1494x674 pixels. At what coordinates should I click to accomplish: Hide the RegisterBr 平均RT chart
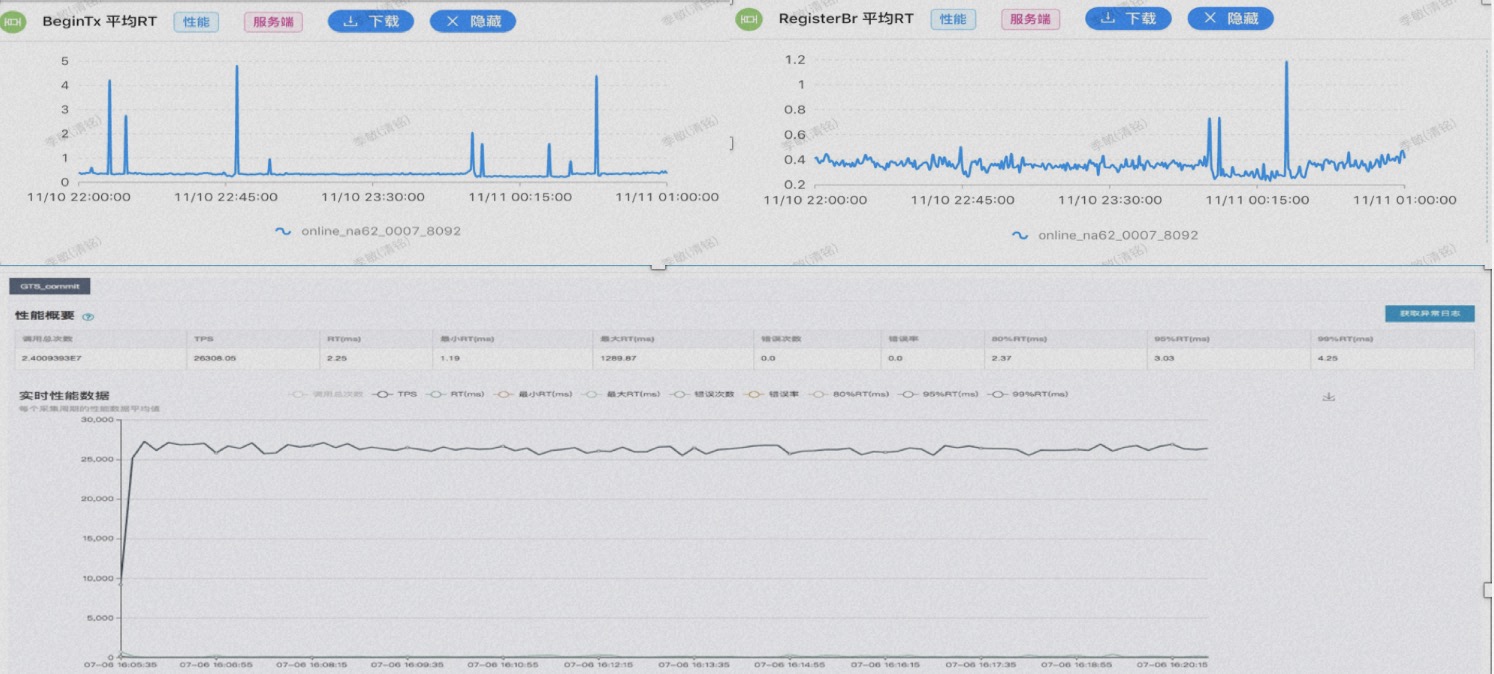1230,18
